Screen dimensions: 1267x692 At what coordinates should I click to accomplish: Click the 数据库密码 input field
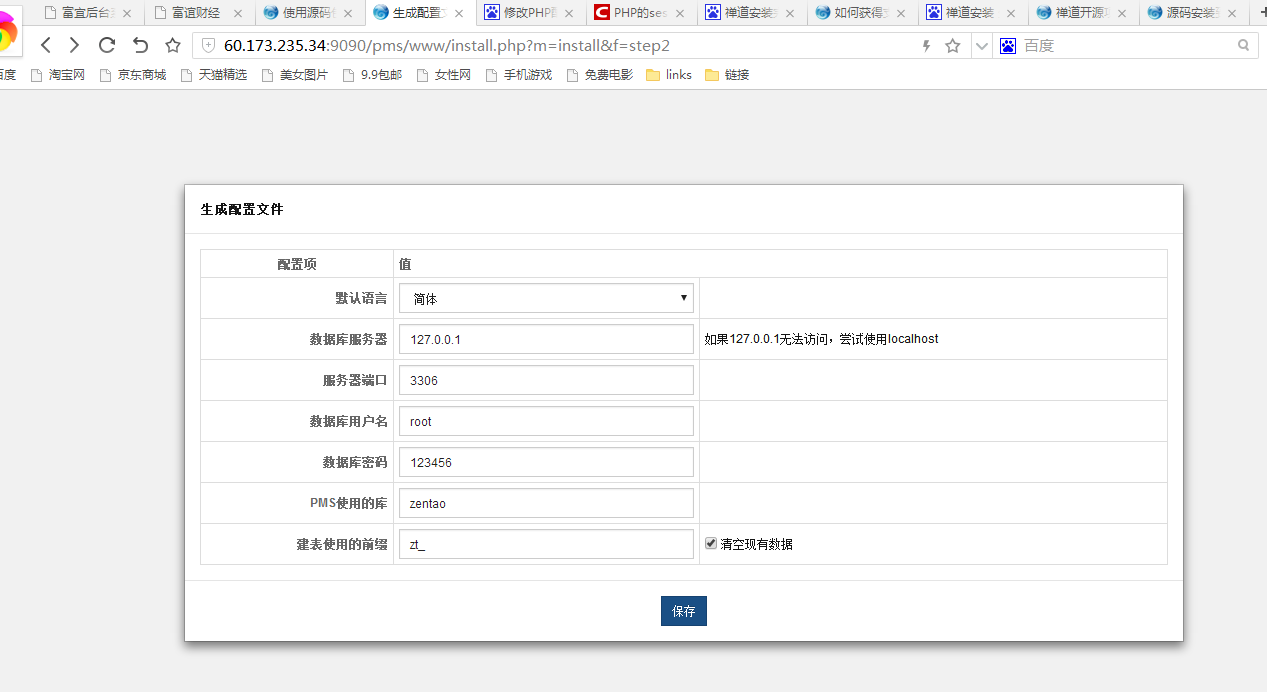546,462
